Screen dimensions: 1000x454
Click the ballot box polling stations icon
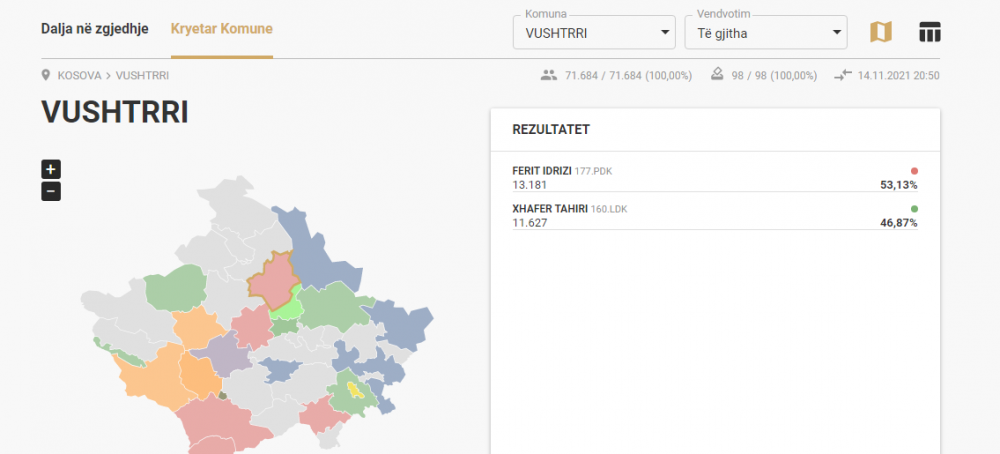[x=718, y=75]
